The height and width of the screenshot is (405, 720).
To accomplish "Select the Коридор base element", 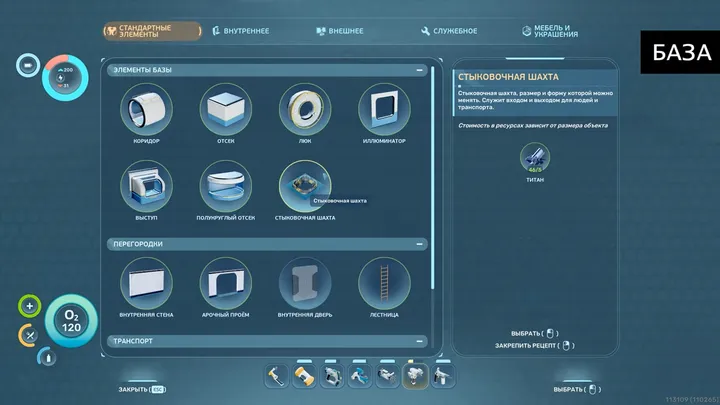I will 146,109.
